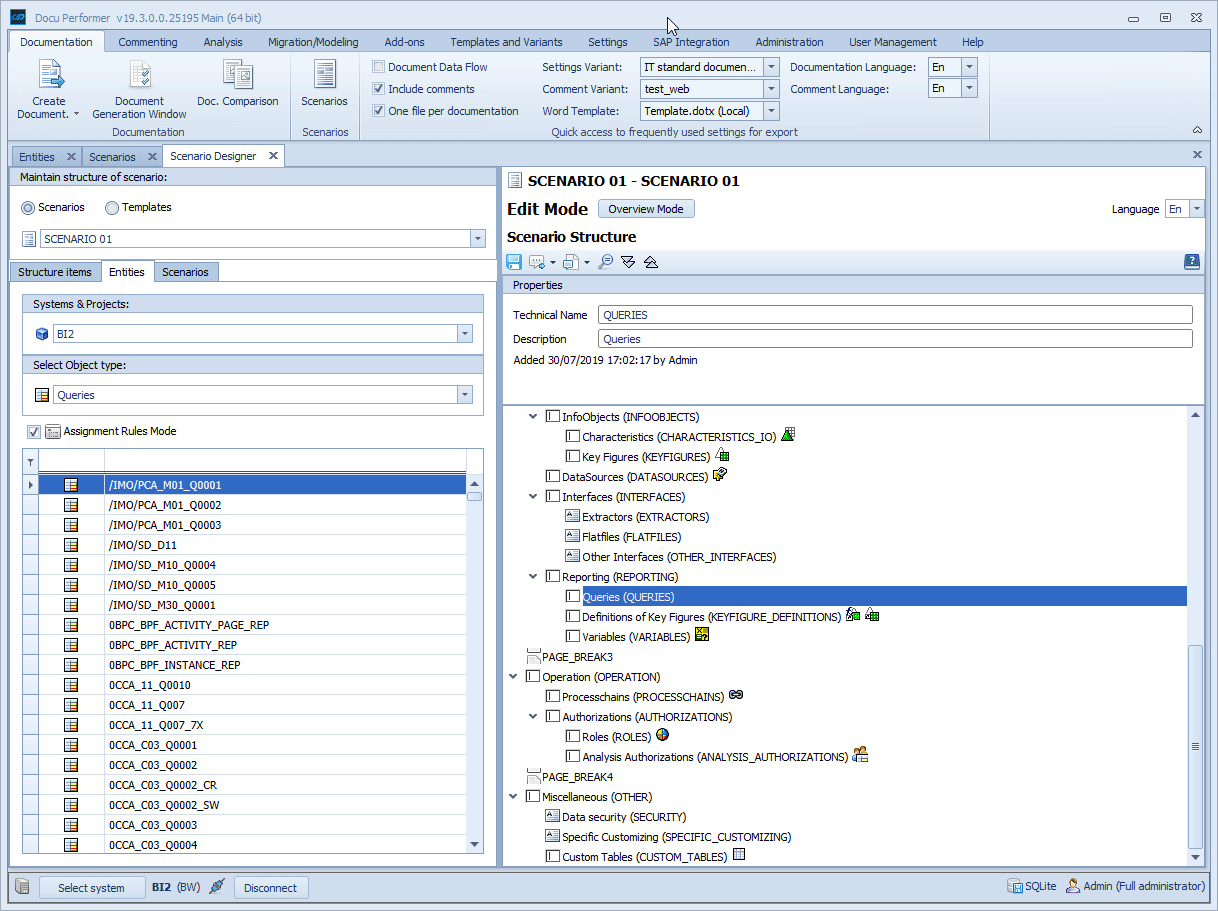Open the Settings Variant dropdown
The image size is (1218, 911).
(771, 67)
